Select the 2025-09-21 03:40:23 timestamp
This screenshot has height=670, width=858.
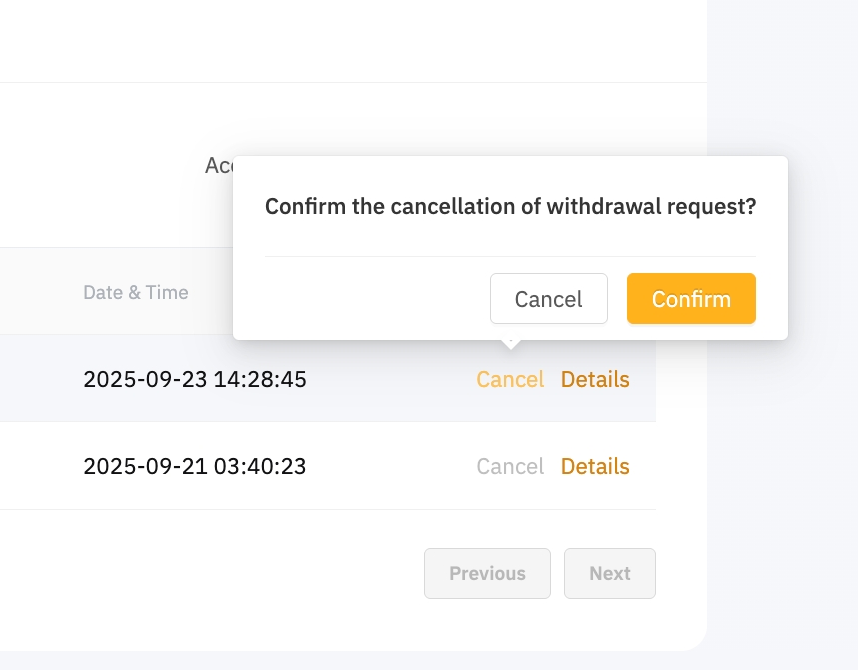(x=195, y=467)
